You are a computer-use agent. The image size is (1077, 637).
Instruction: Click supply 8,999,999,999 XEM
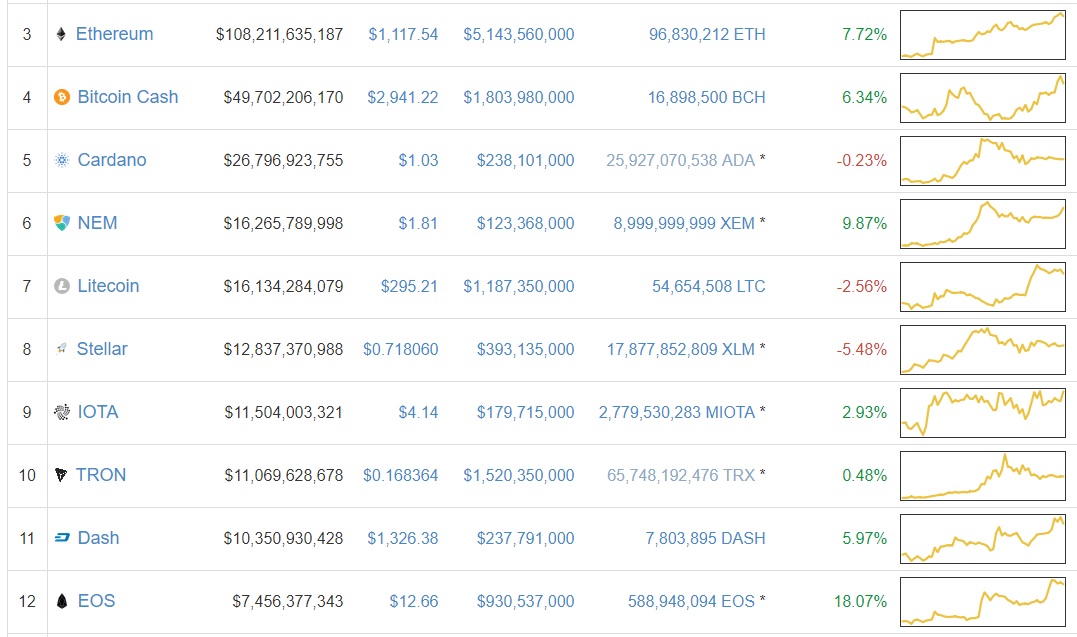click(684, 223)
